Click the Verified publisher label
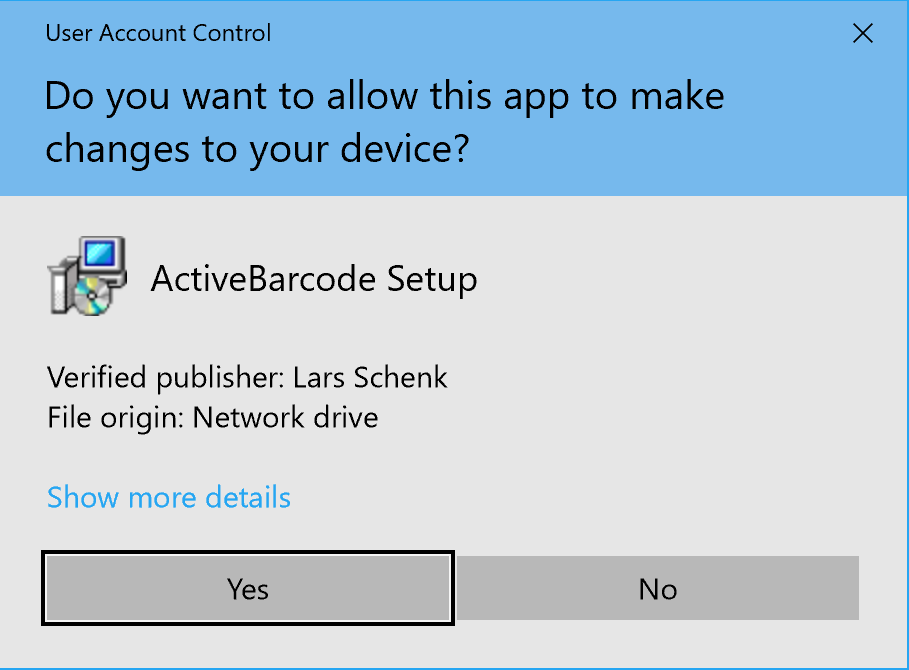 point(166,378)
